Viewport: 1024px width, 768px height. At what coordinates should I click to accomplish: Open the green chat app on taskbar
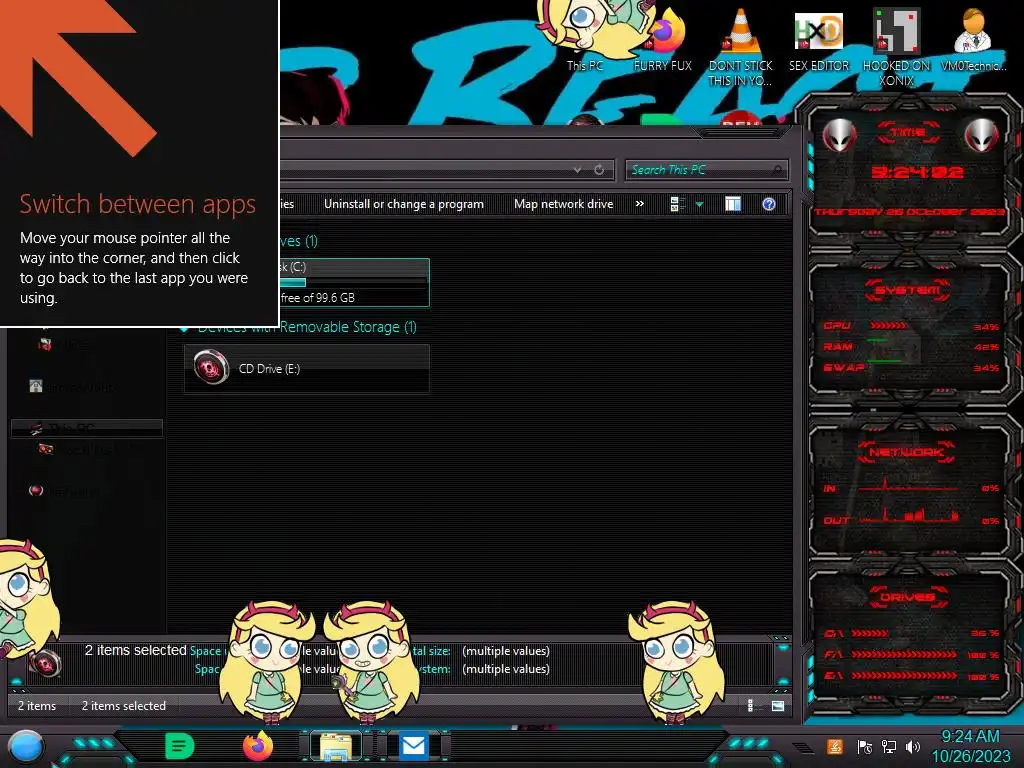point(179,746)
